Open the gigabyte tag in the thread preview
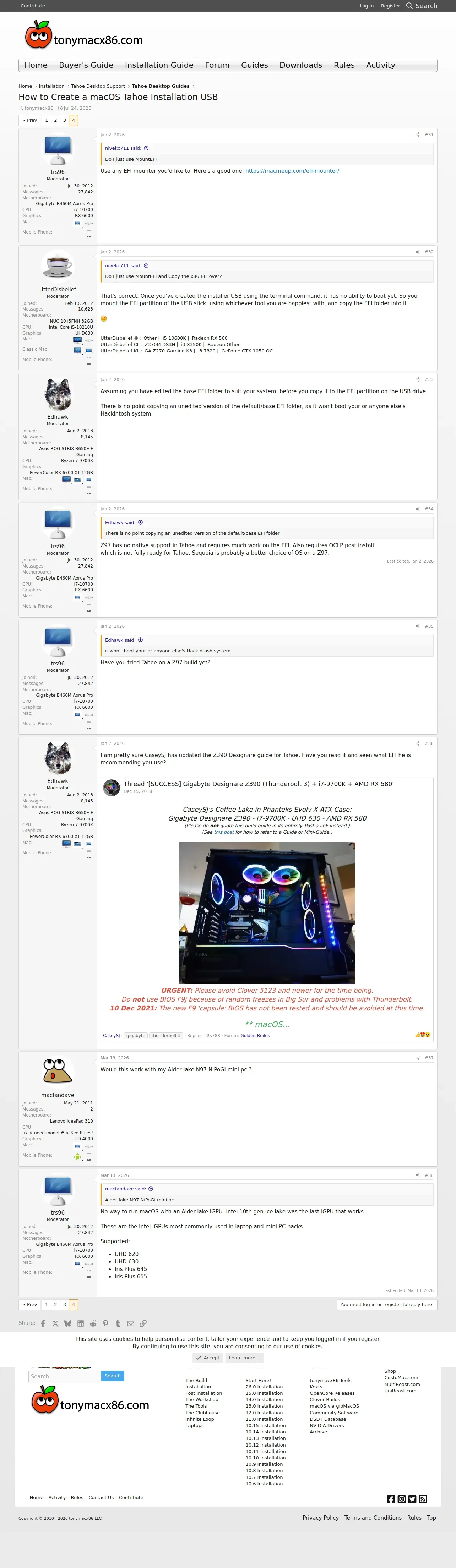The width and height of the screenshot is (456, 1568). [136, 1035]
